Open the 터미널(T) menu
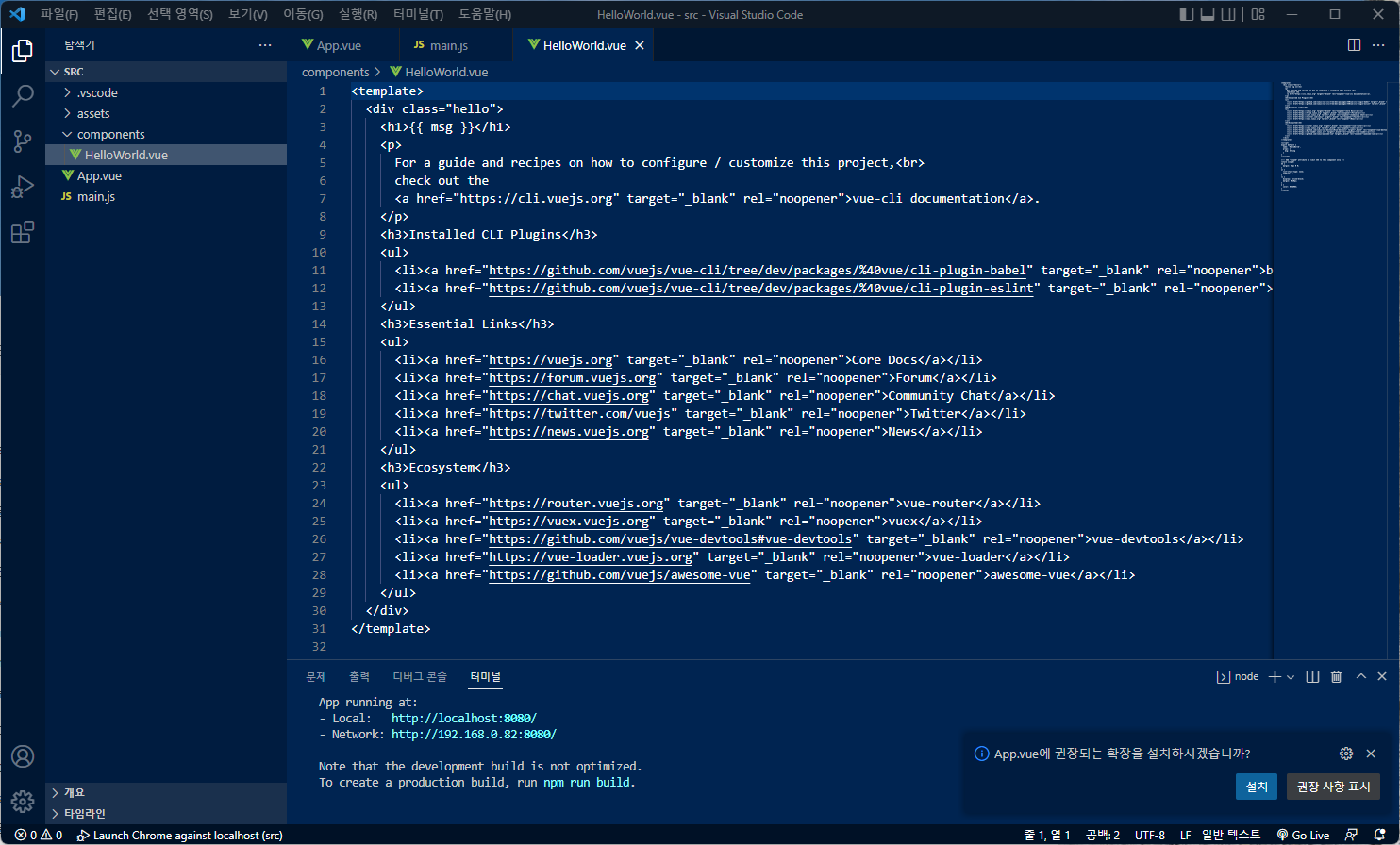 418,15
